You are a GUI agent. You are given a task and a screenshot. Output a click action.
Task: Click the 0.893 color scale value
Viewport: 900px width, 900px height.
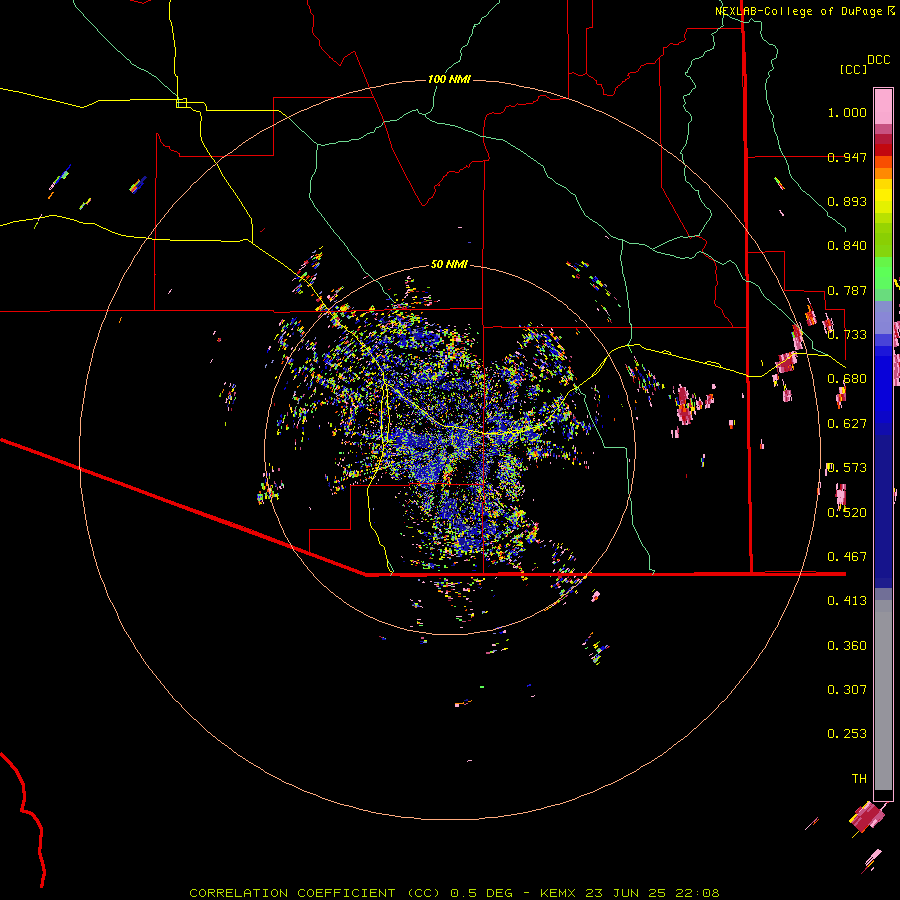coord(847,201)
